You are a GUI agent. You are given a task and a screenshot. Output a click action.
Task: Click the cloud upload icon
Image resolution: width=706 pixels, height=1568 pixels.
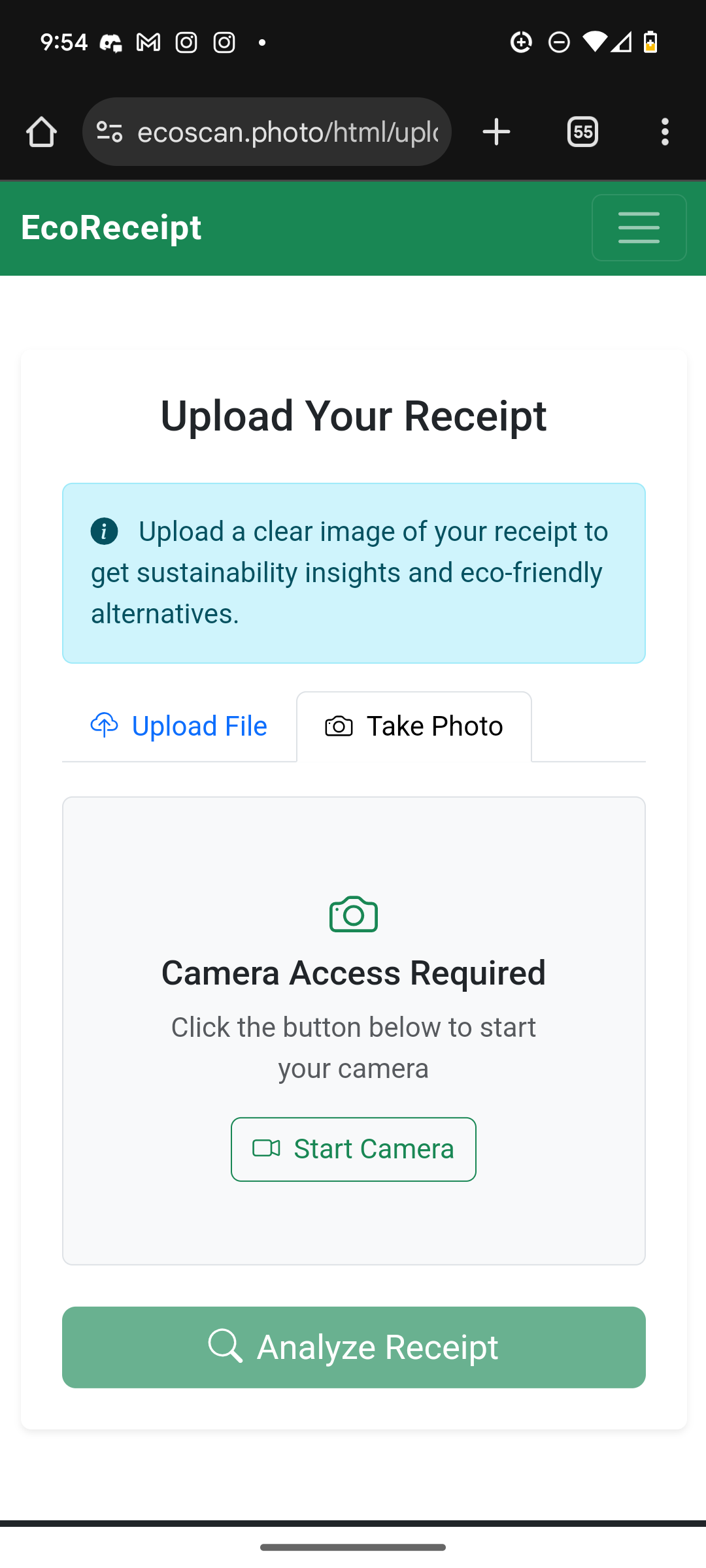point(105,725)
